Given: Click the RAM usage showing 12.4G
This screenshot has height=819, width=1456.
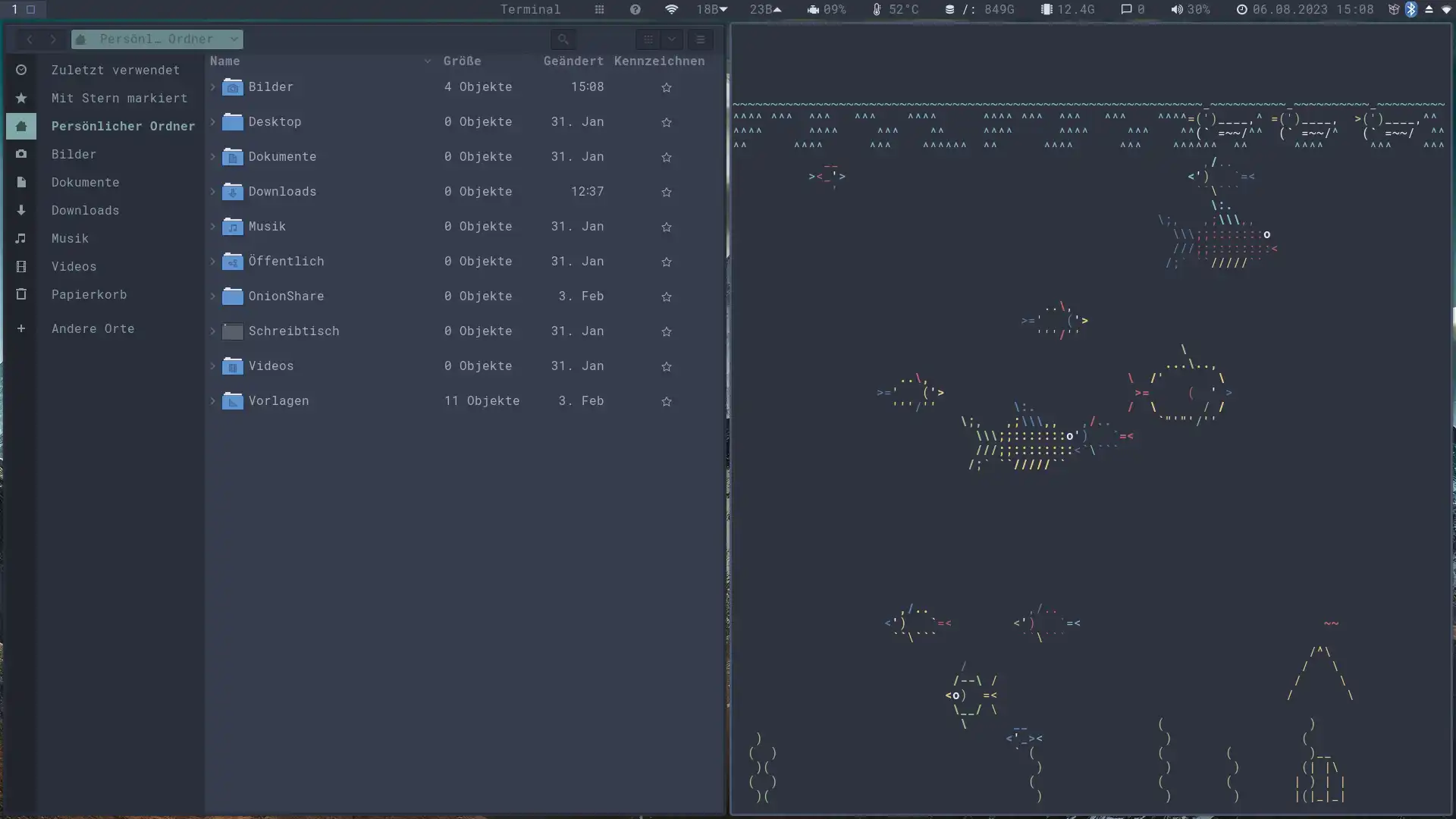Looking at the screenshot, I should click(1074, 9).
